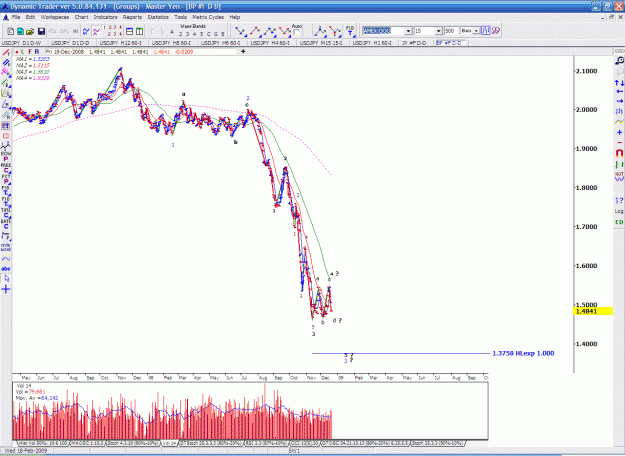Click the blue zigzag swing icon
This screenshot has height=456, width=625.
tap(86, 31)
